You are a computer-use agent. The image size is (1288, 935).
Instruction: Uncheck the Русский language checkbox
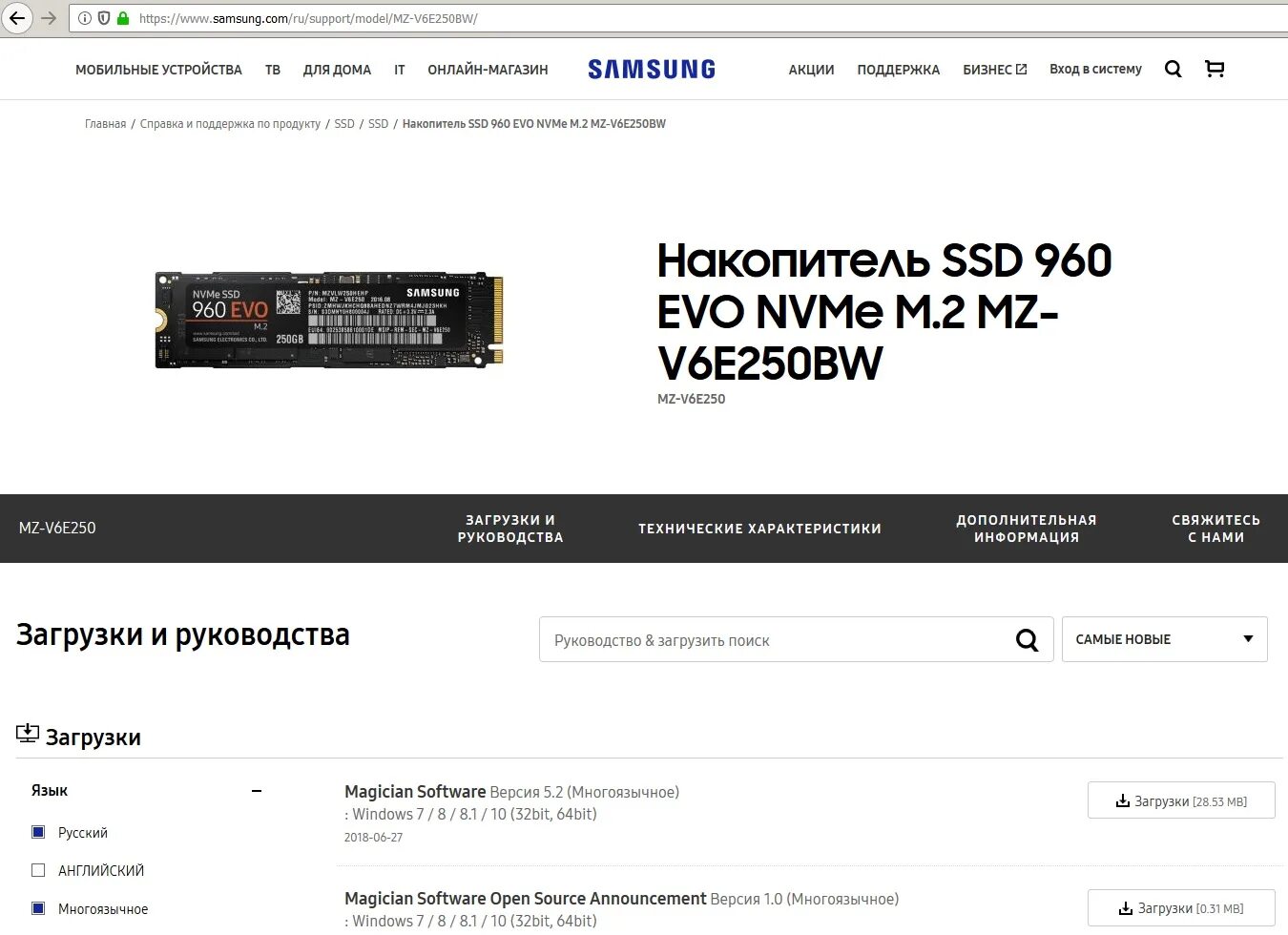point(38,832)
